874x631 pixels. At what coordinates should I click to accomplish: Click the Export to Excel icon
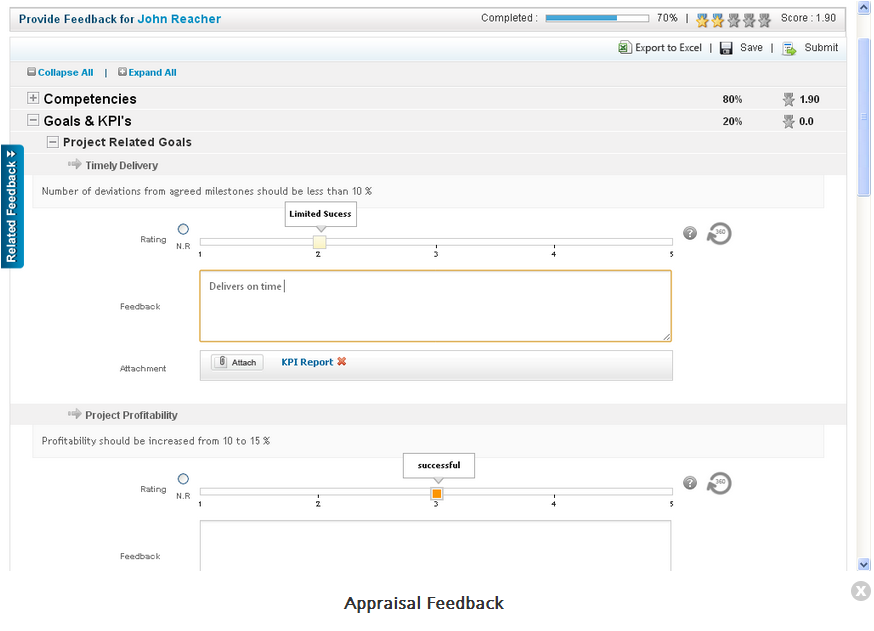point(625,48)
